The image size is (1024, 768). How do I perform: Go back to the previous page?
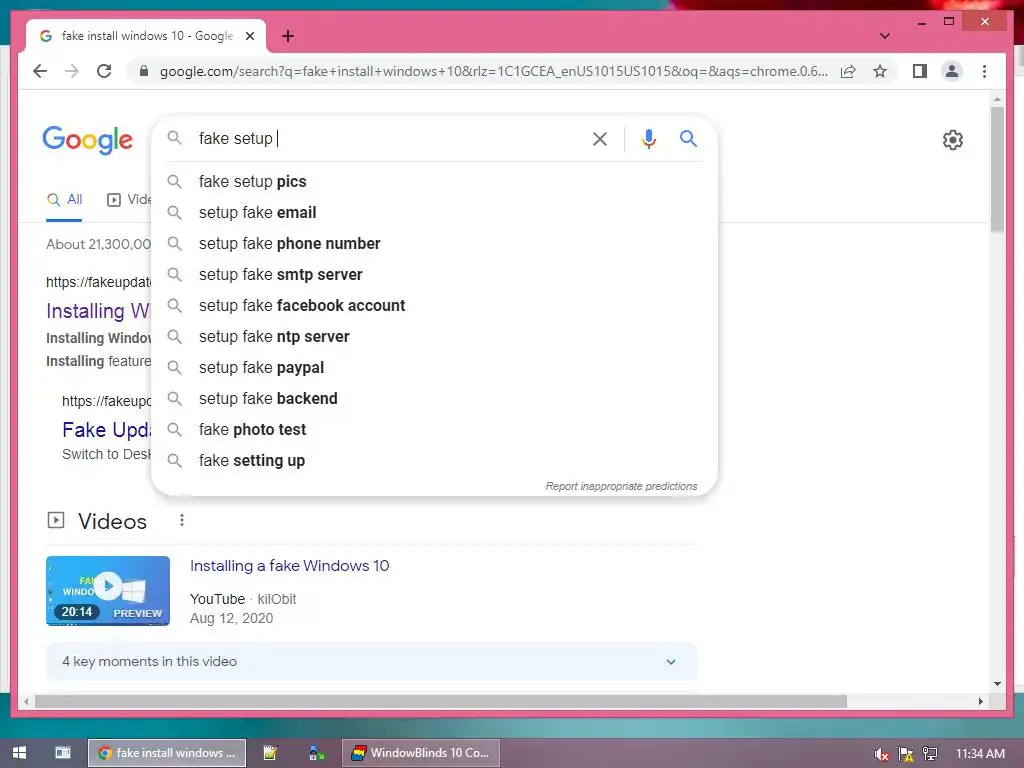click(40, 71)
